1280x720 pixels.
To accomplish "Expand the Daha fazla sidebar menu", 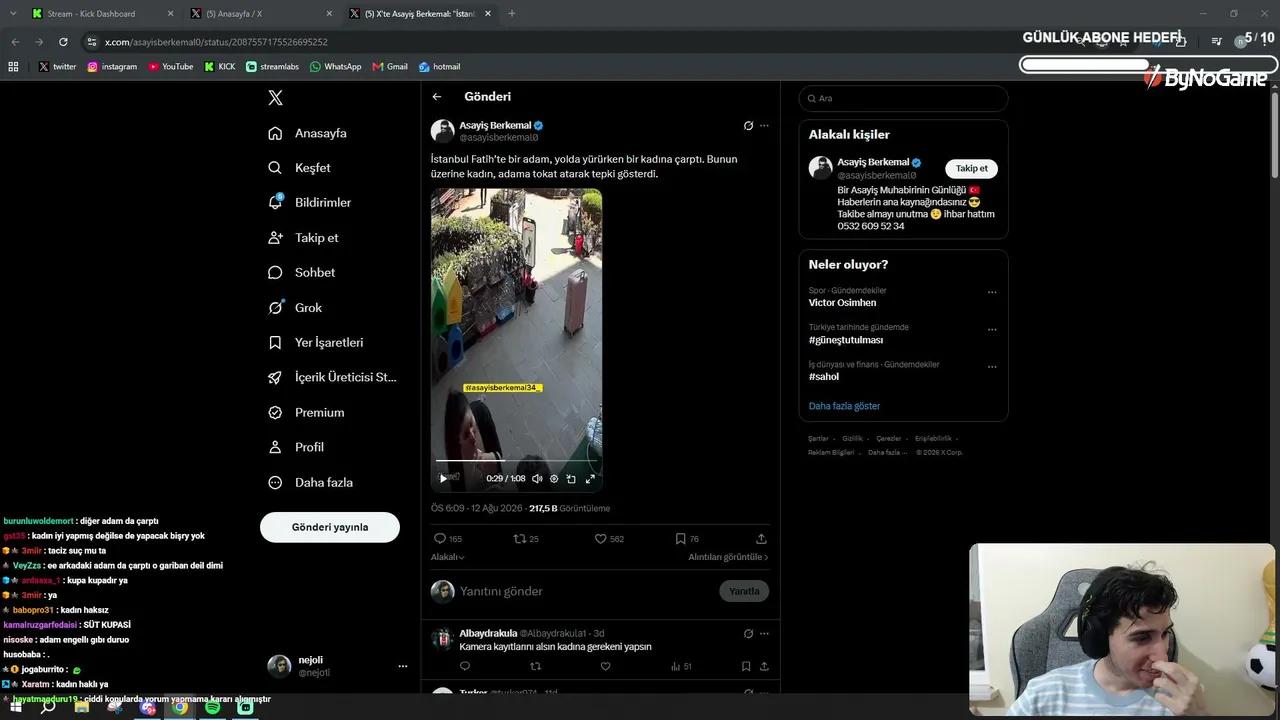I will [310, 482].
